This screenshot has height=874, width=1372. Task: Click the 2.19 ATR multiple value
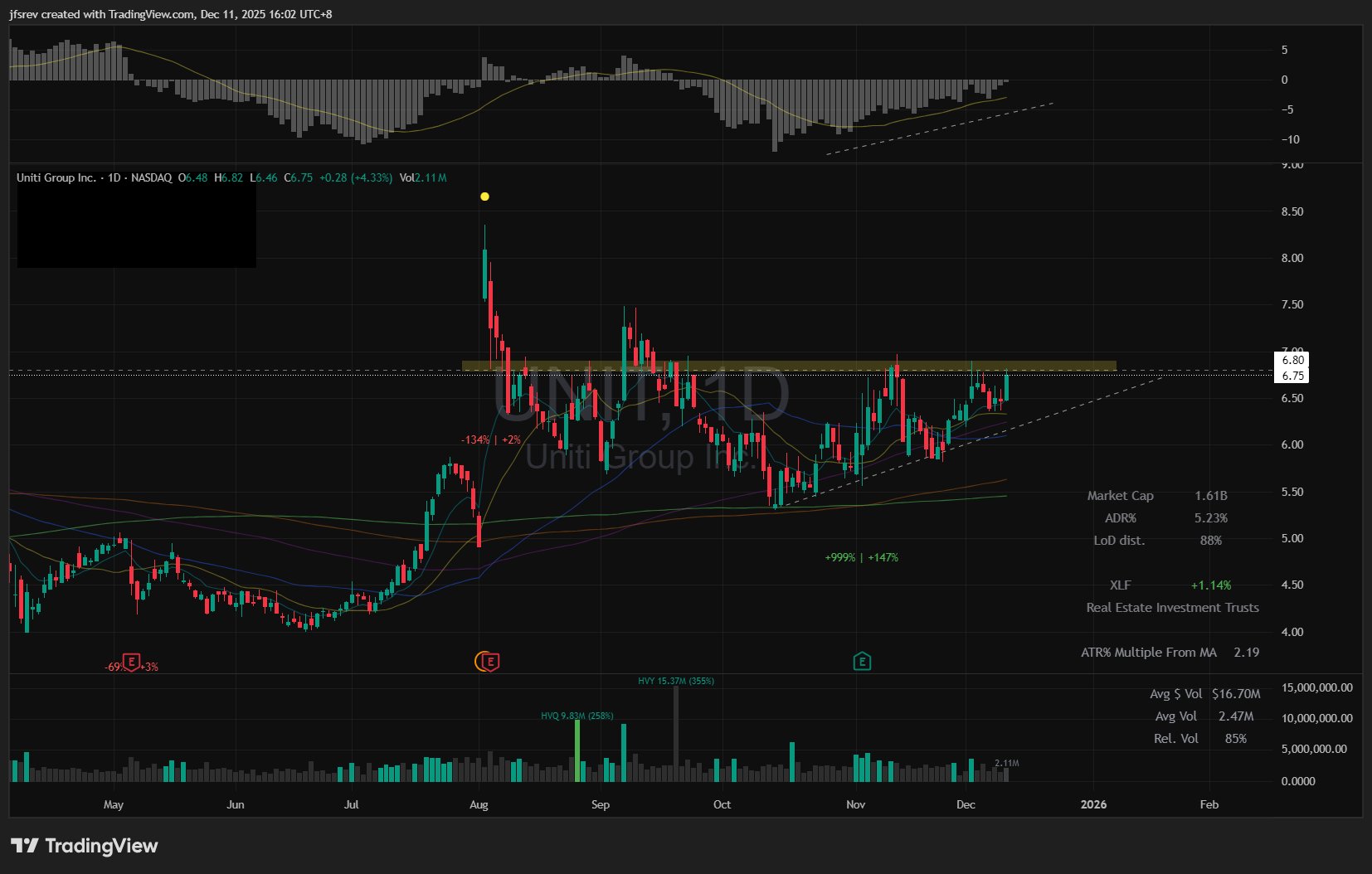point(1246,653)
